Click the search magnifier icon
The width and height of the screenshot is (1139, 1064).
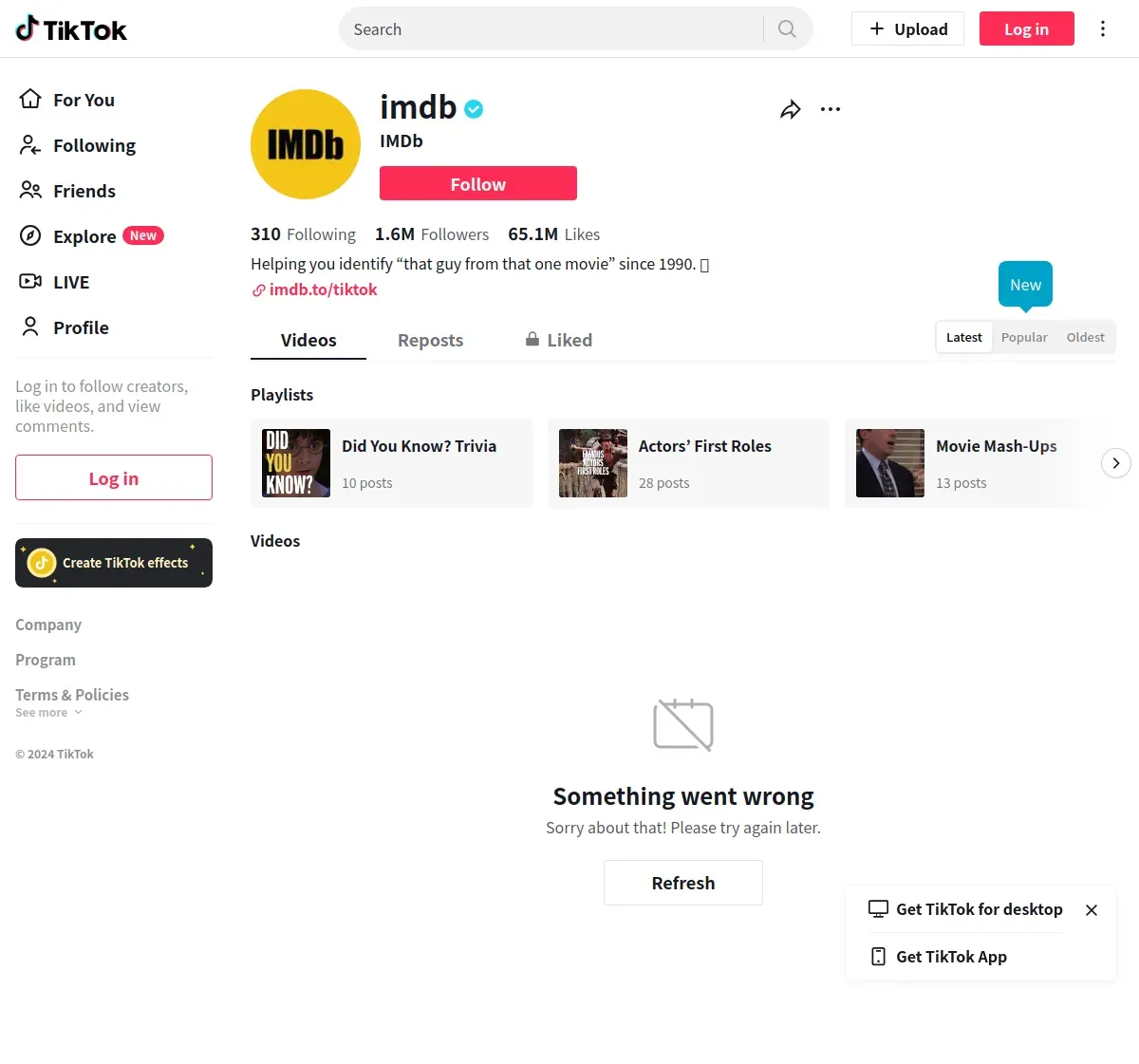click(787, 28)
